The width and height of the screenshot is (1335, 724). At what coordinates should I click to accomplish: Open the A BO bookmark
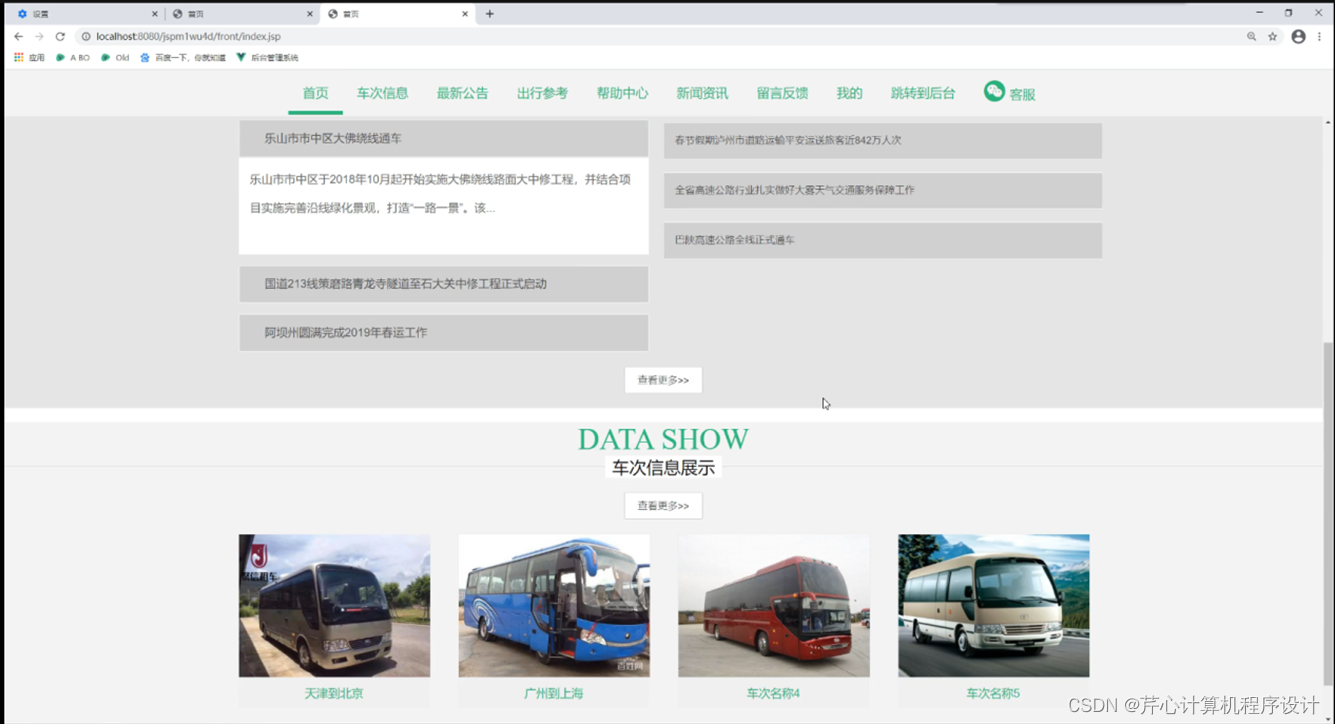click(x=73, y=58)
